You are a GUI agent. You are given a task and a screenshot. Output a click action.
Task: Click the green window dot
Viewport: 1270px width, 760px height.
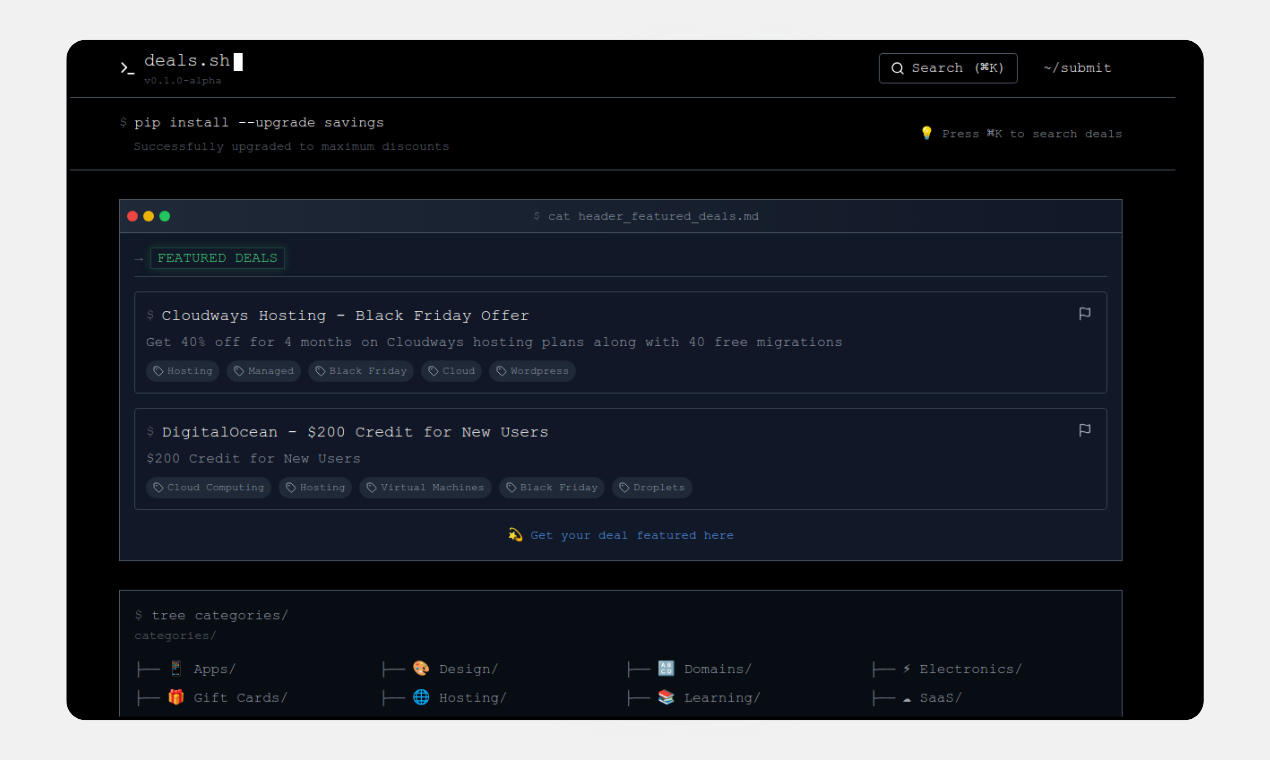click(x=164, y=216)
